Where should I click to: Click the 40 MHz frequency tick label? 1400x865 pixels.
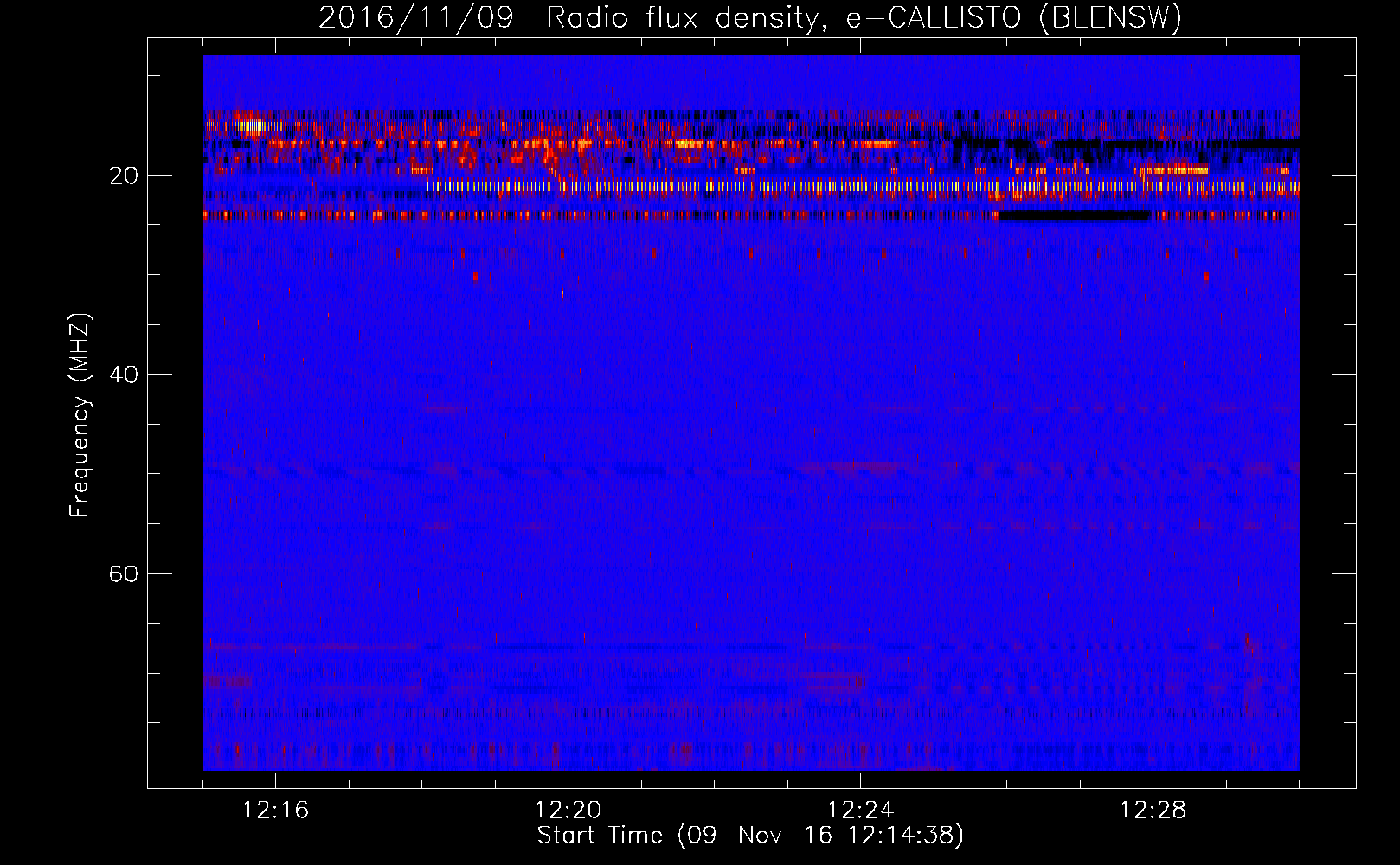click(123, 375)
